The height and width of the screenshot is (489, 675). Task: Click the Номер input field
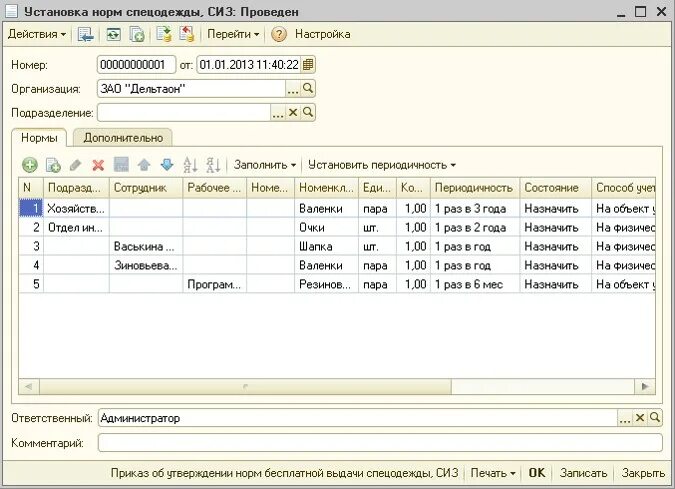(x=136, y=65)
